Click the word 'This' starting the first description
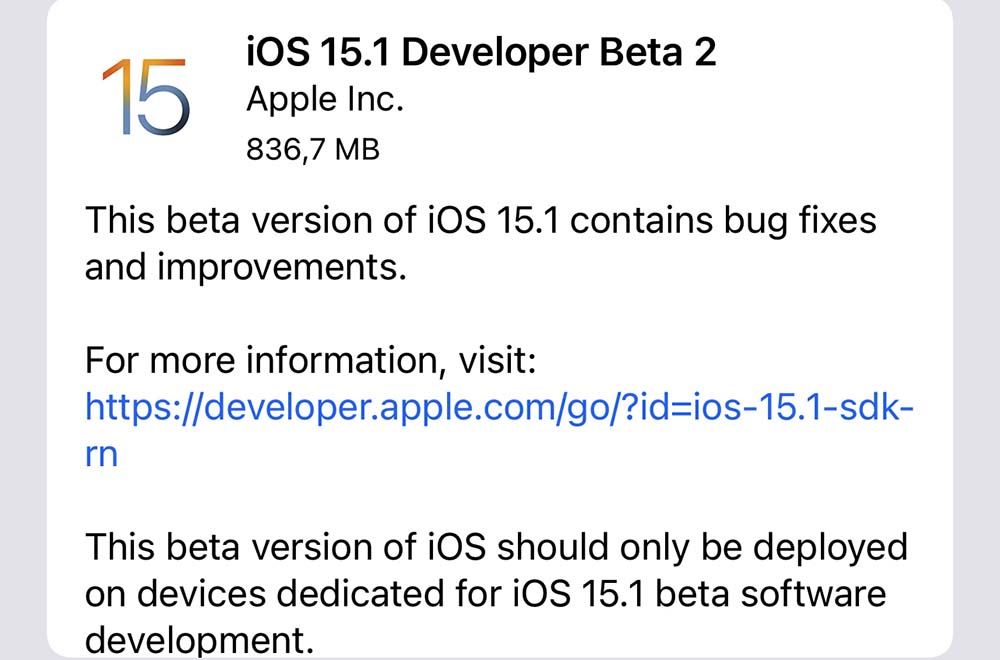This screenshot has height=660, width=1000. [120, 221]
